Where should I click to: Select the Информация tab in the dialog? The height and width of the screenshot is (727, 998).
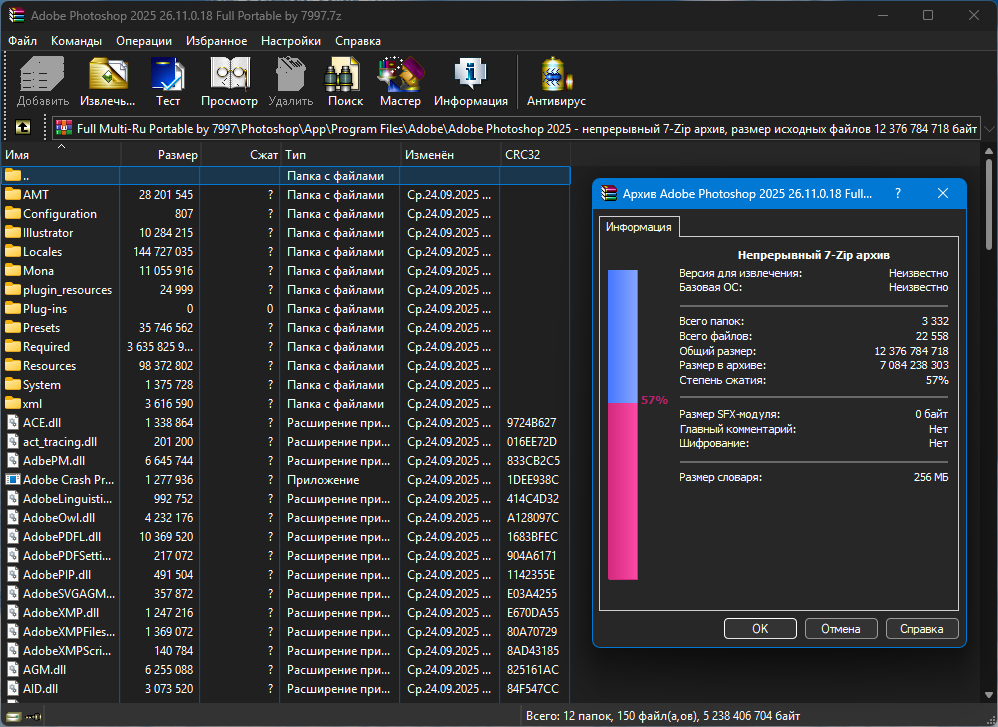tap(639, 227)
